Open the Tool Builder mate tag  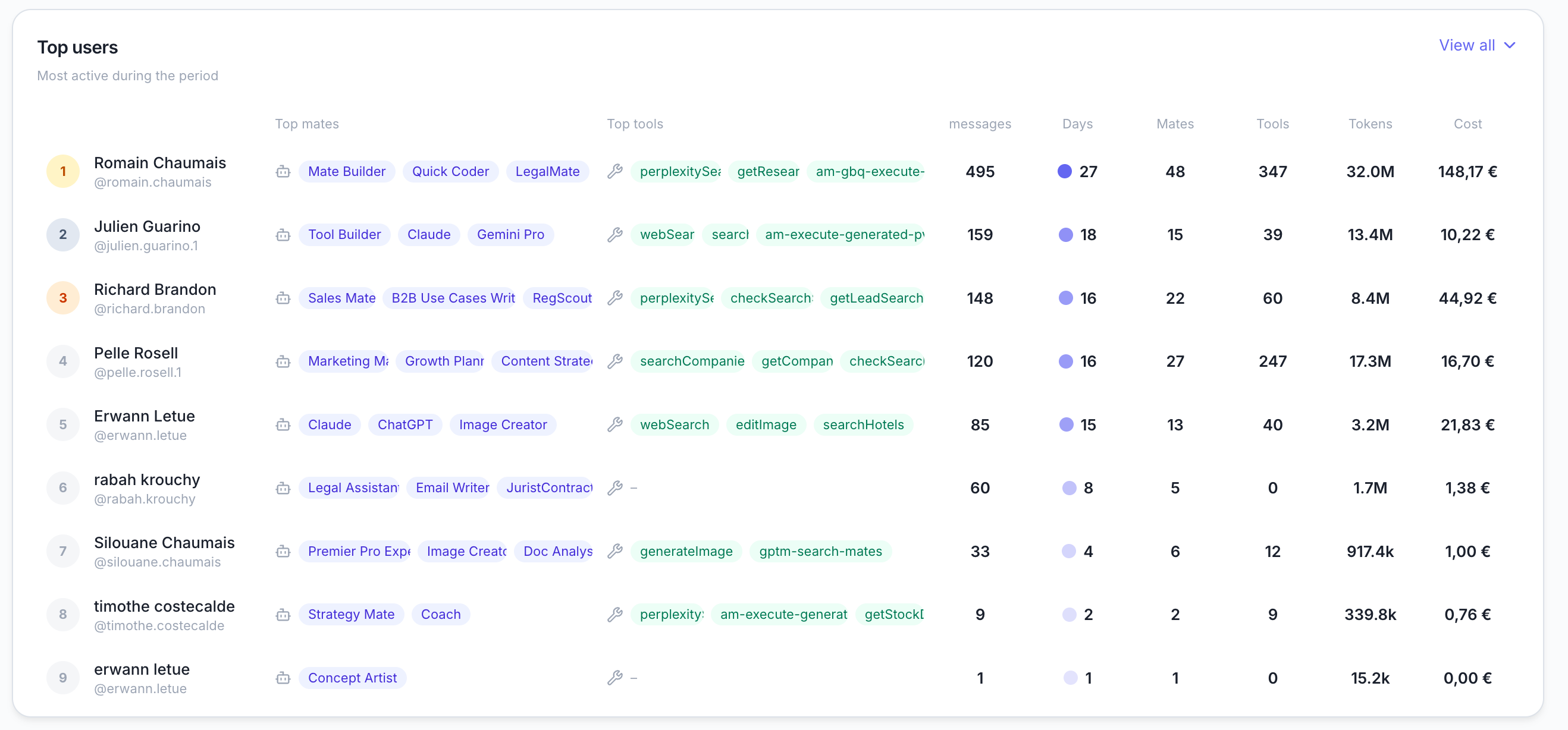coord(344,235)
